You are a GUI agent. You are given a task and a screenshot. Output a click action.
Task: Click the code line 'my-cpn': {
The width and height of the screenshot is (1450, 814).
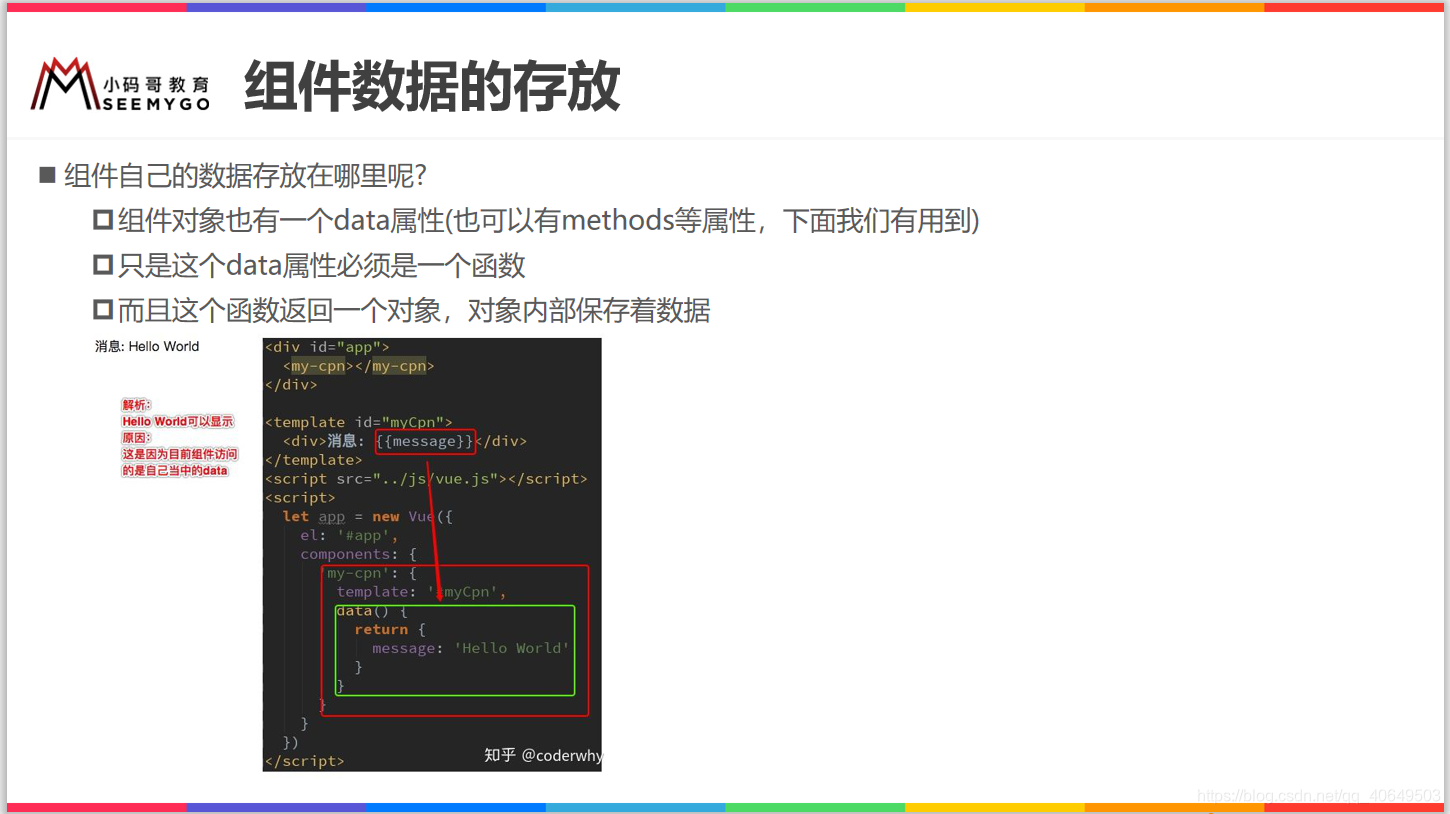point(367,573)
